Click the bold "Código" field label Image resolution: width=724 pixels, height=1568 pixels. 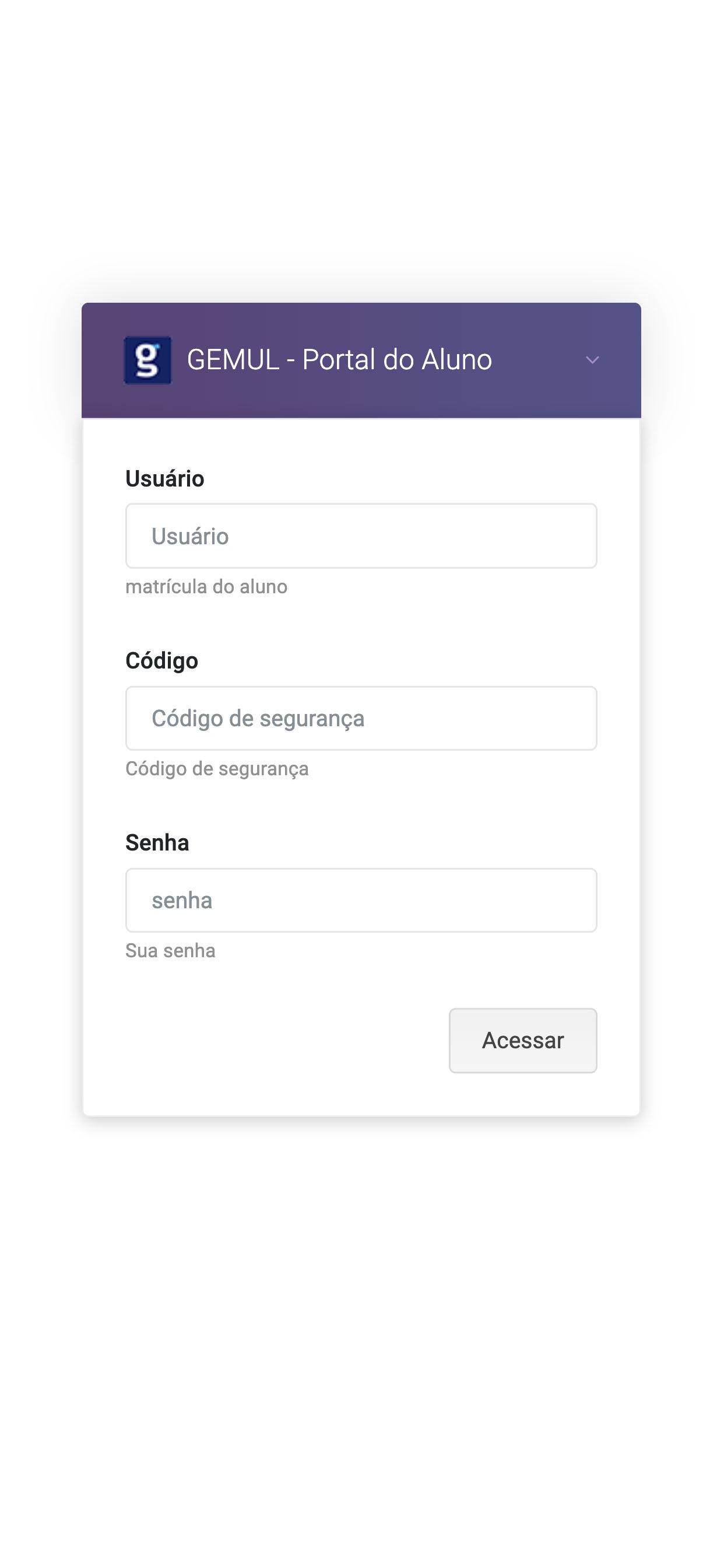click(x=161, y=660)
